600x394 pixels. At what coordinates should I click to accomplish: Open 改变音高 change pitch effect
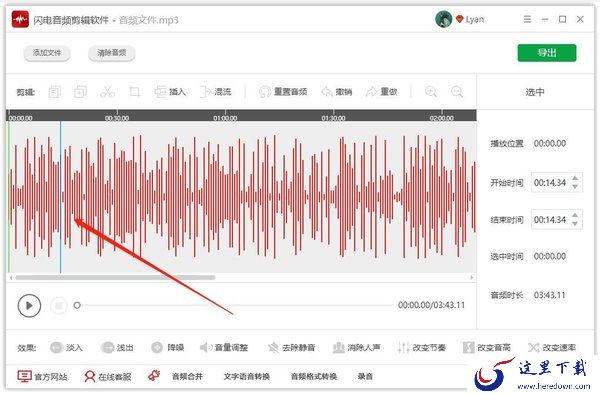pos(487,347)
